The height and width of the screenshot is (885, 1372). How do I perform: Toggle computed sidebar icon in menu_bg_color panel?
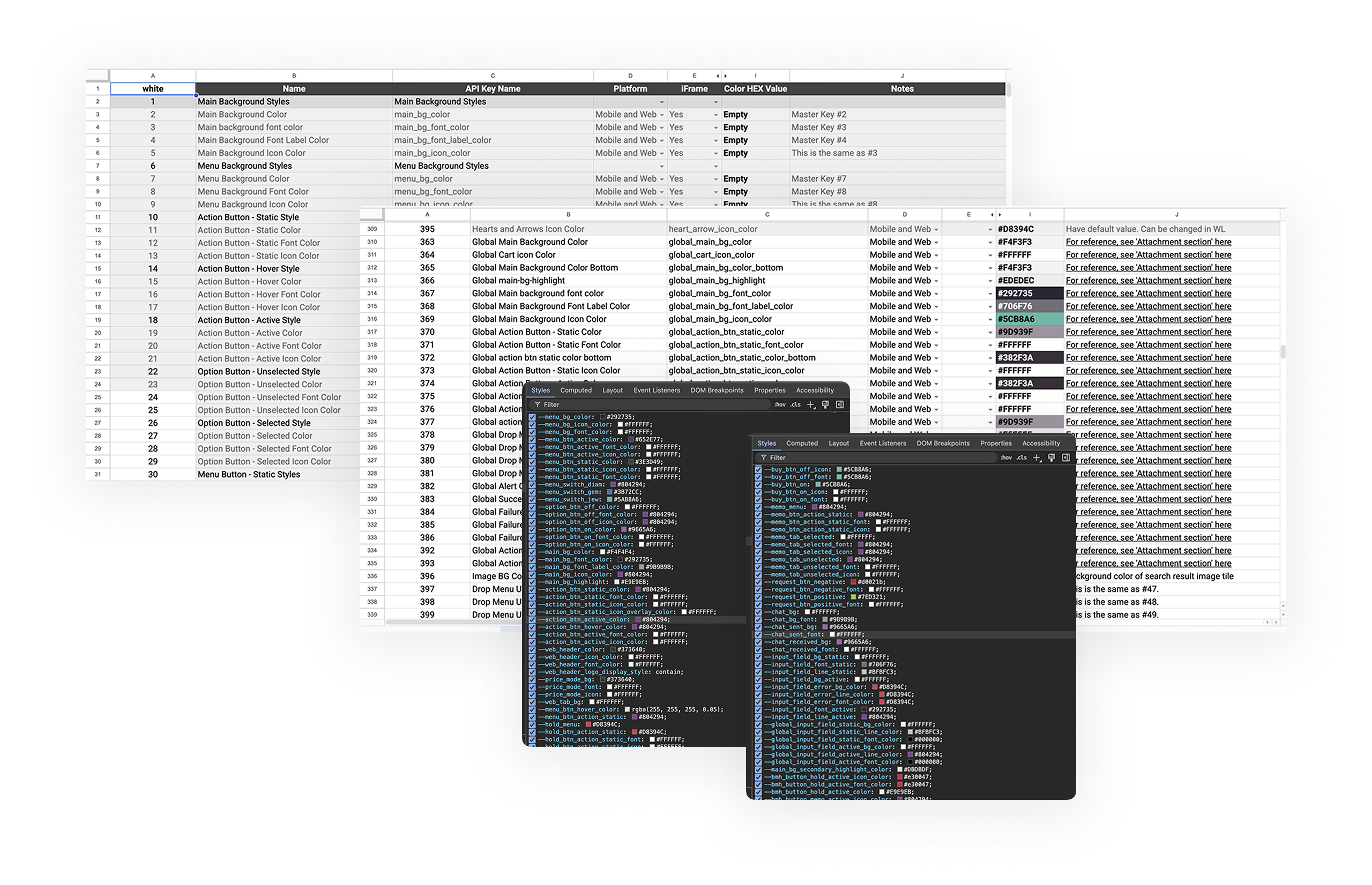click(x=839, y=404)
